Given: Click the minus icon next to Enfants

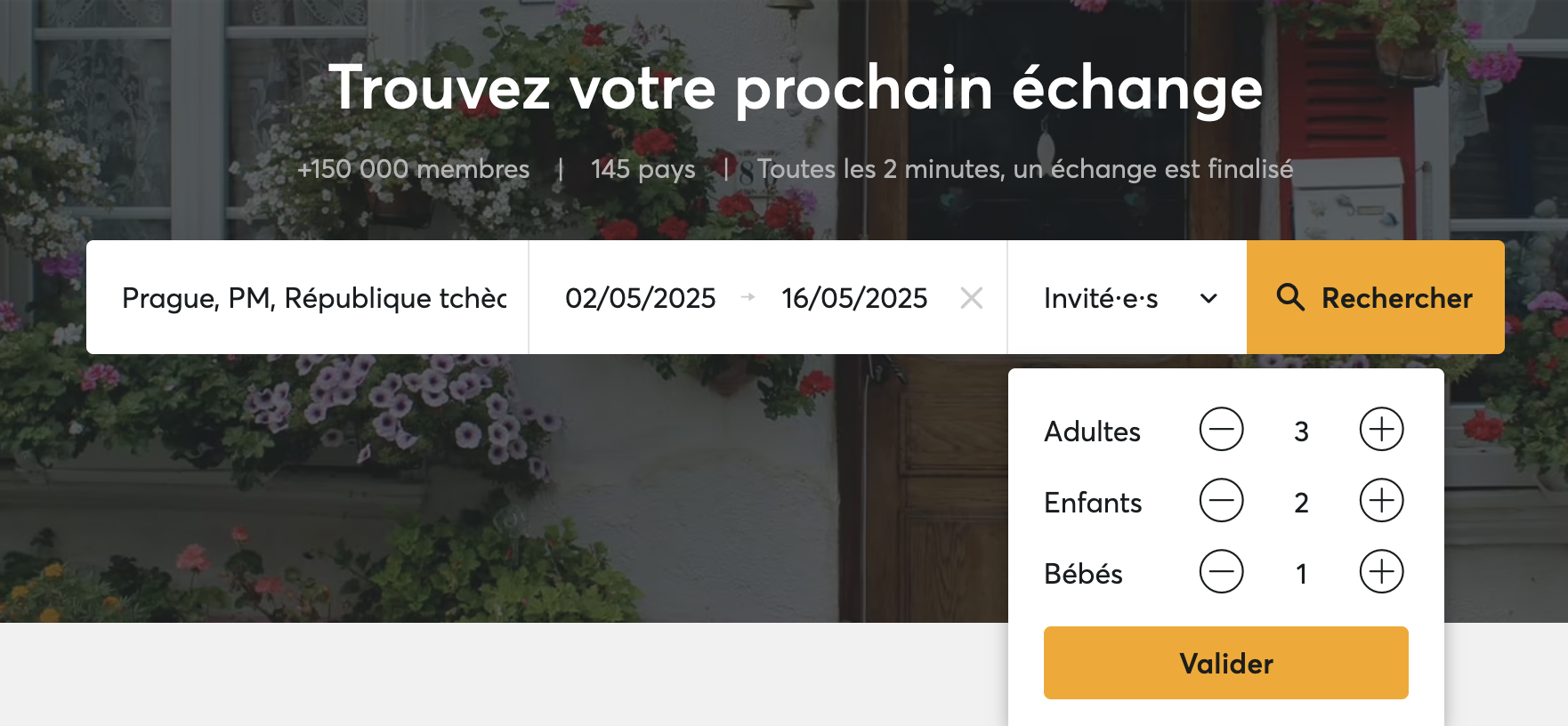Looking at the screenshot, I should (1222, 501).
